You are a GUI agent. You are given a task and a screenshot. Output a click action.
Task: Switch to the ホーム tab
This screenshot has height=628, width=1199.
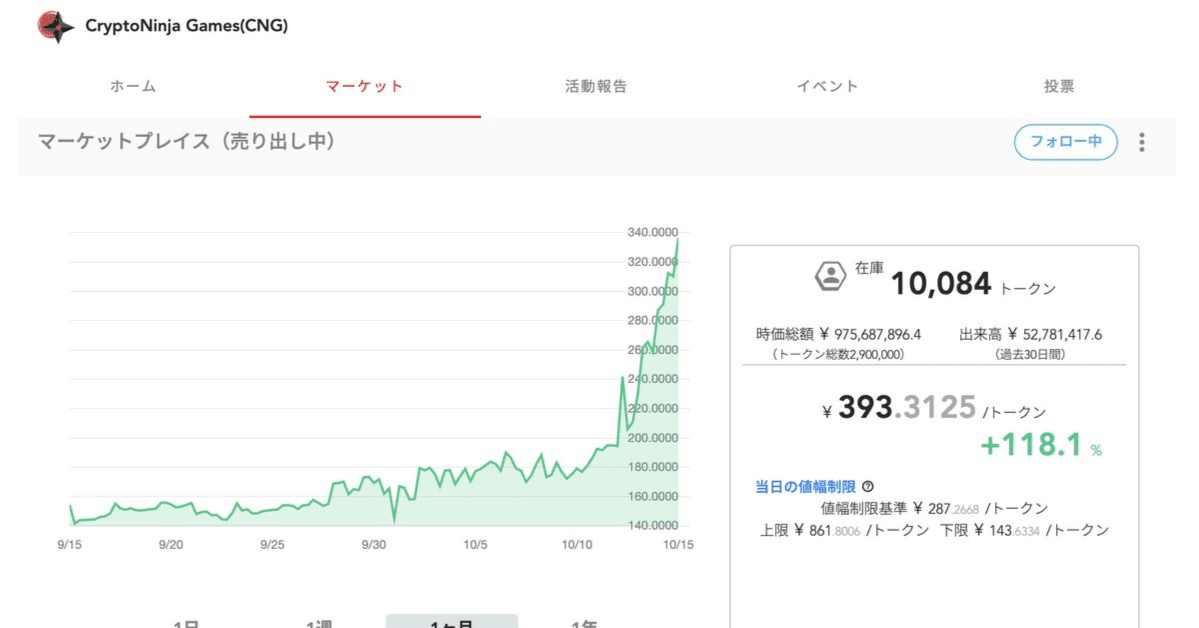tap(132, 87)
